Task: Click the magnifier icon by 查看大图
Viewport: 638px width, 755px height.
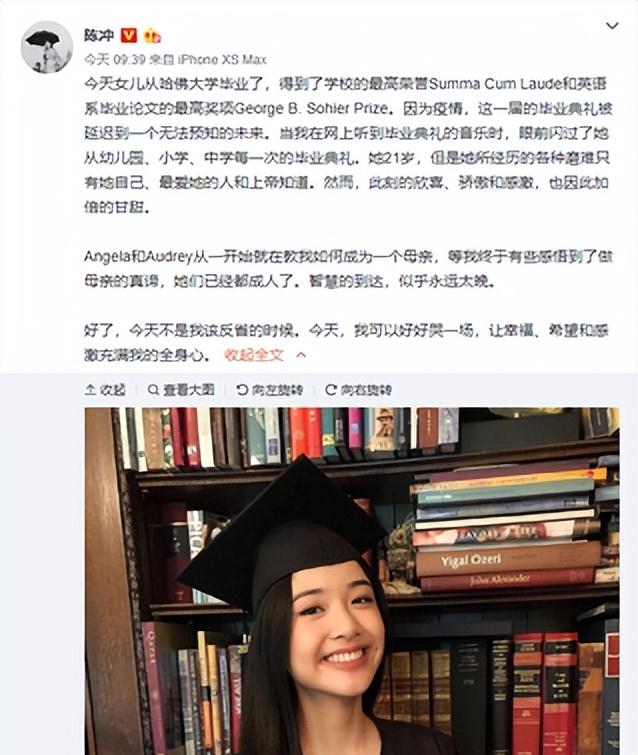Action: tap(153, 390)
